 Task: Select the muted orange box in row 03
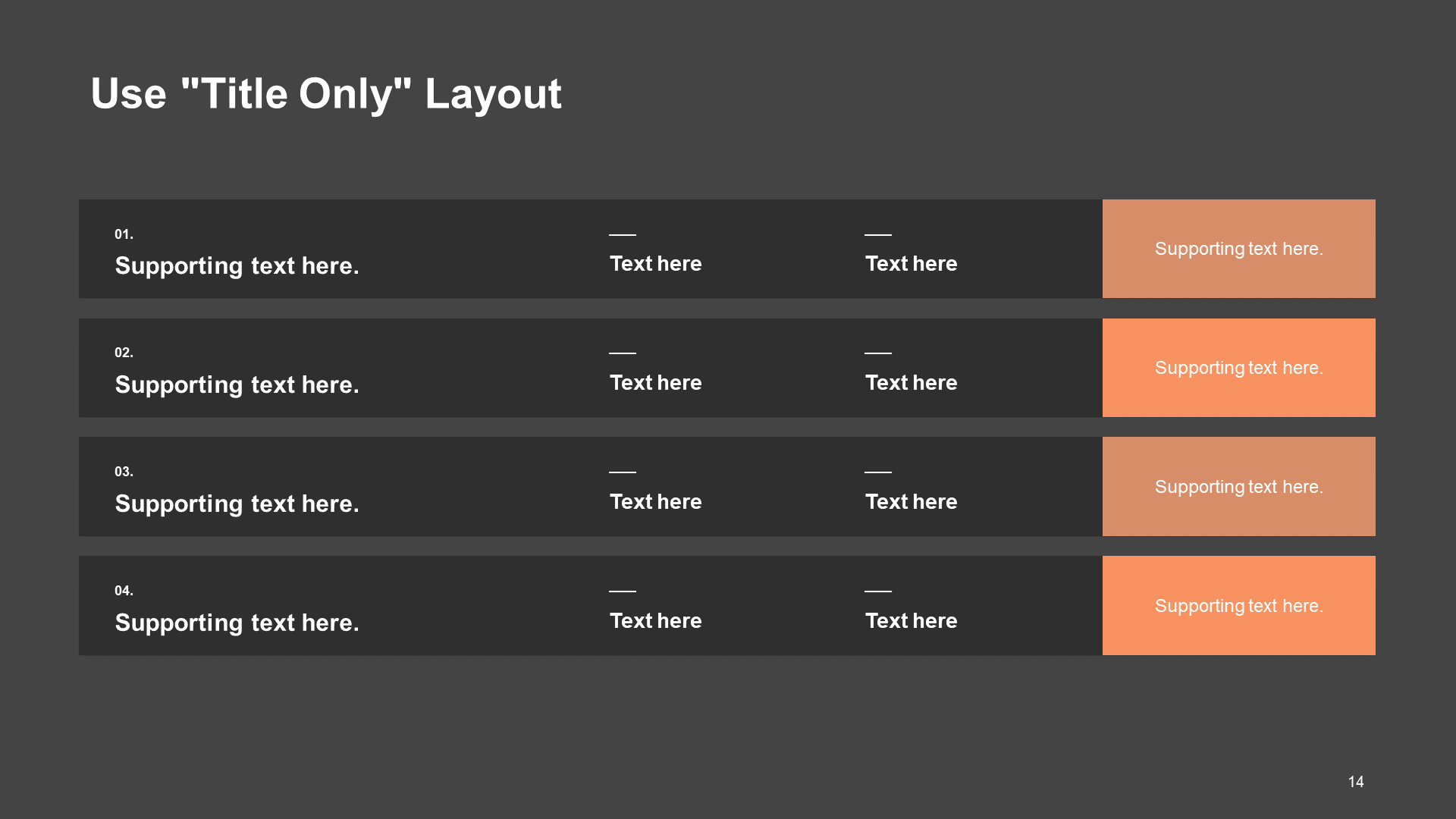point(1239,487)
